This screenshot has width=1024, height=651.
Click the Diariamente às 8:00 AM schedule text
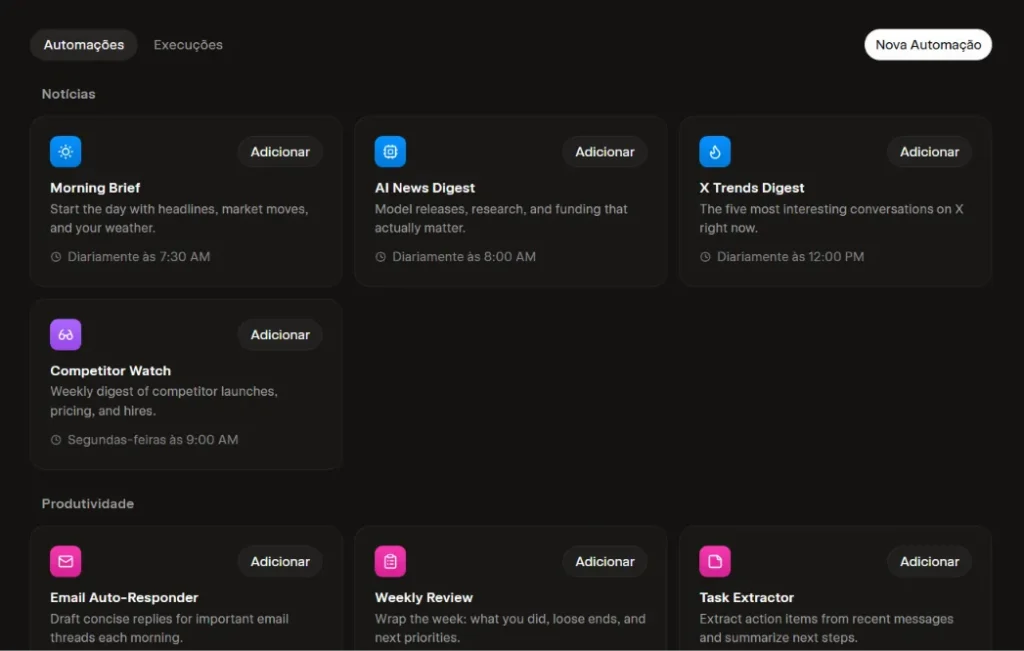464,257
